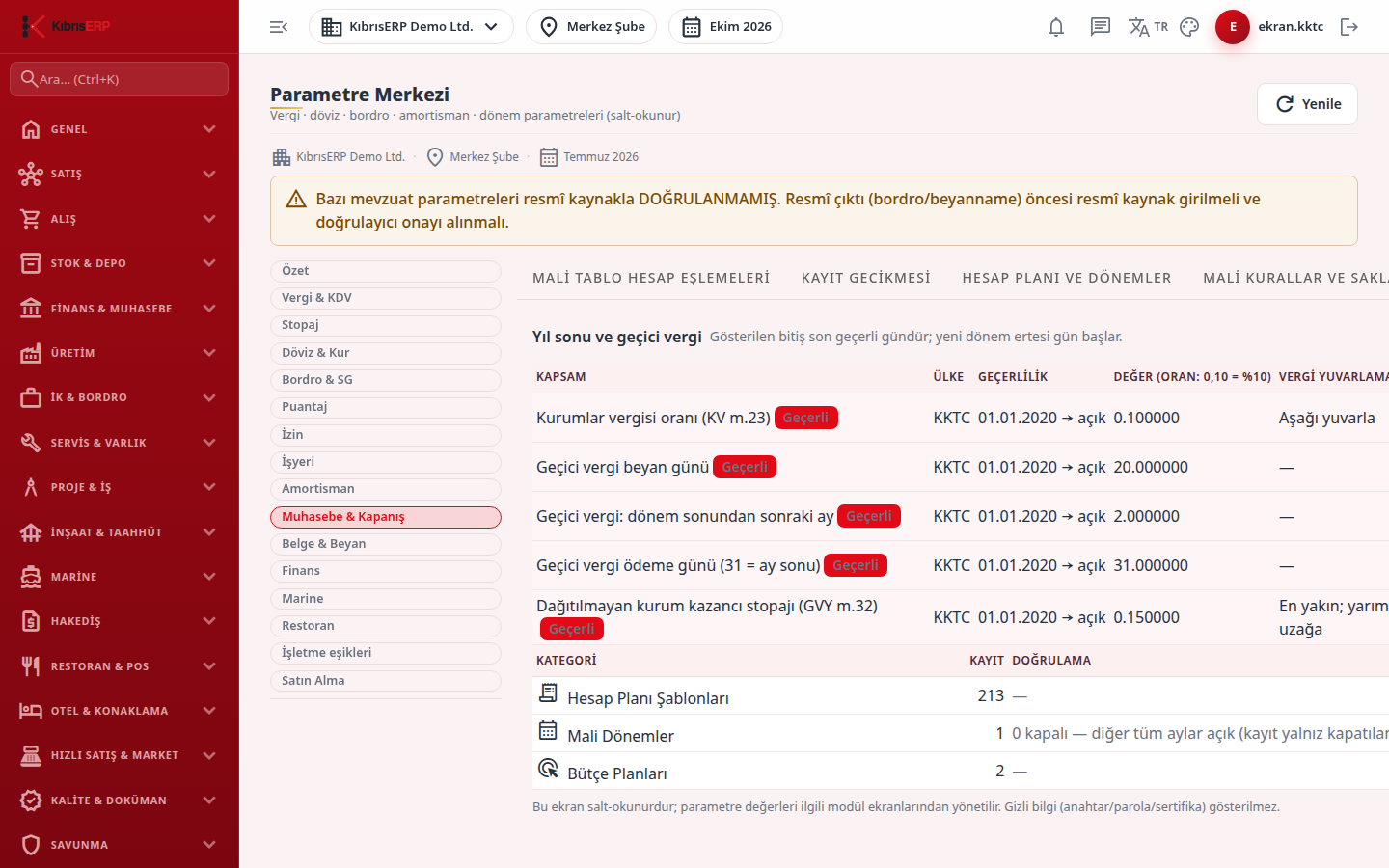The width and height of the screenshot is (1389, 868).
Task: Open Savunma shield icon
Action: 31,845
